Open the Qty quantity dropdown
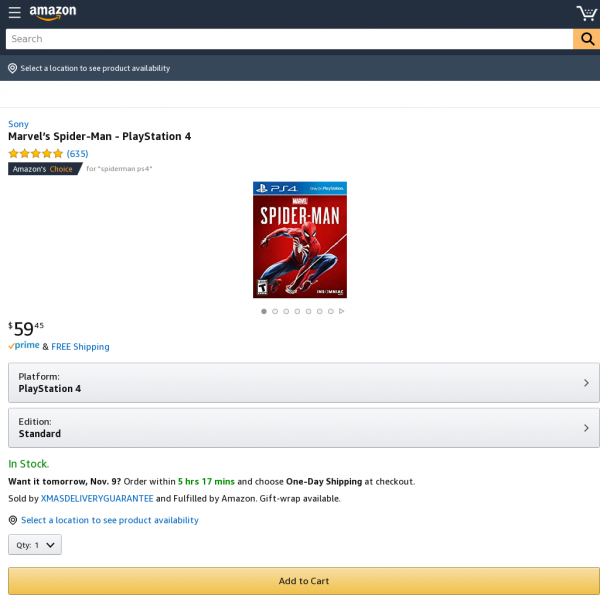 [x=35, y=545]
